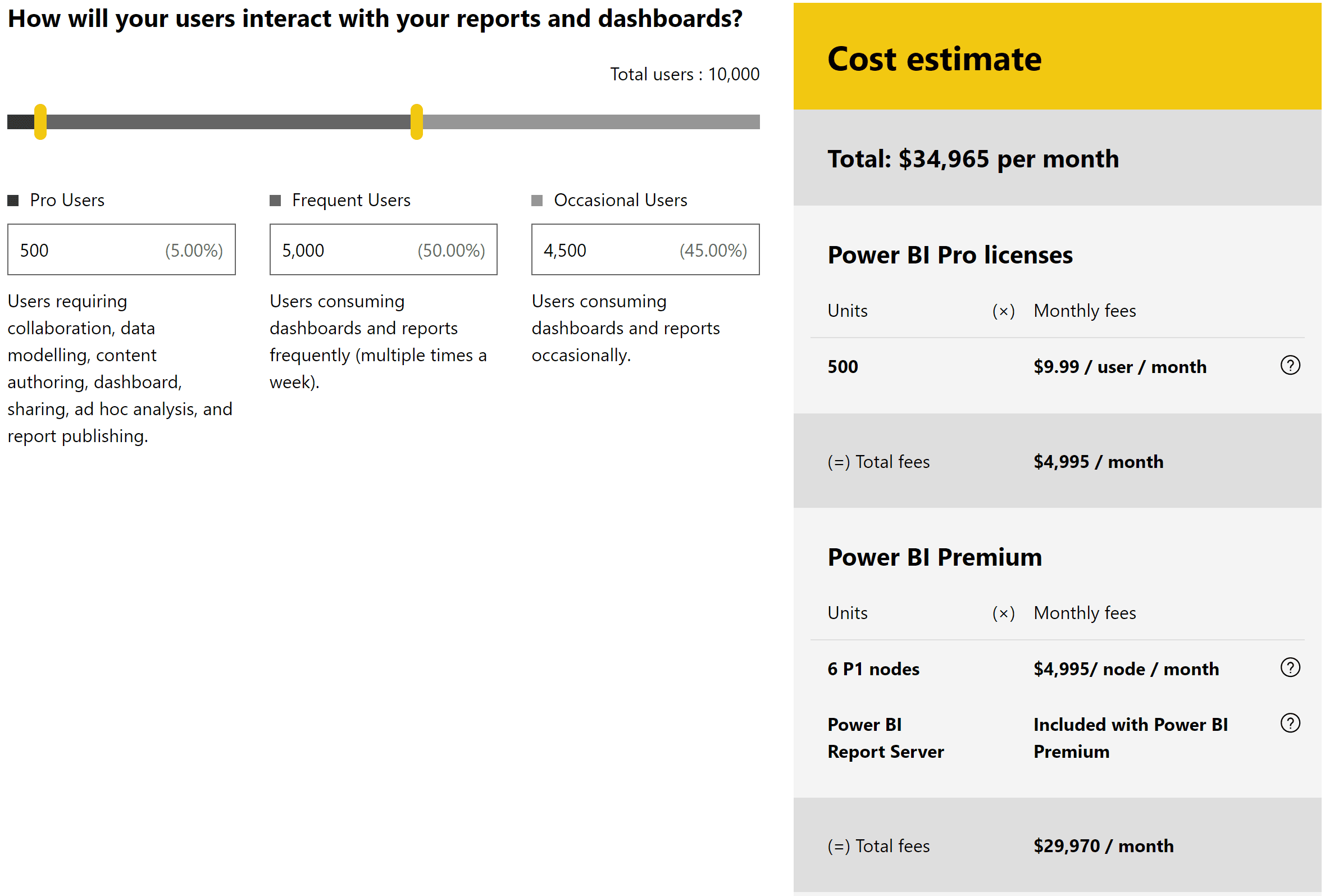
Task: Grab the left yellow slider handle for Pro Users
Action: coord(40,121)
